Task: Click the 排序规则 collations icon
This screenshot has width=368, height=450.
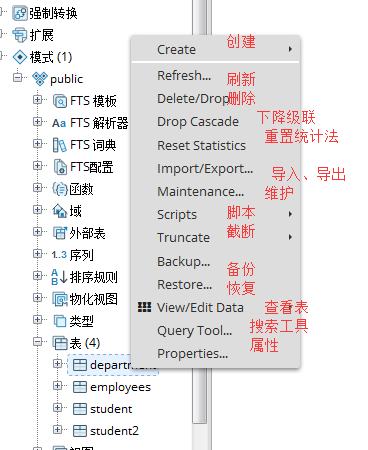Action: [x=59, y=277]
